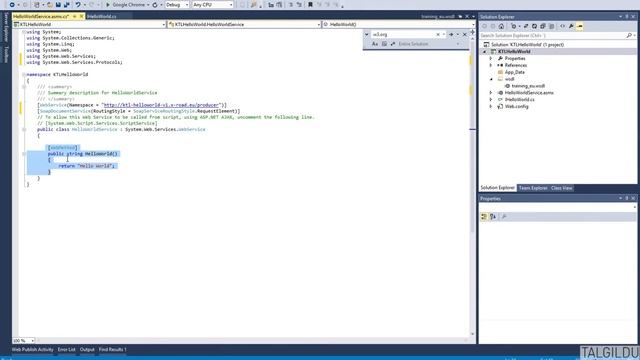
Task: Click the Find Next arrow button
Action: 451,35
